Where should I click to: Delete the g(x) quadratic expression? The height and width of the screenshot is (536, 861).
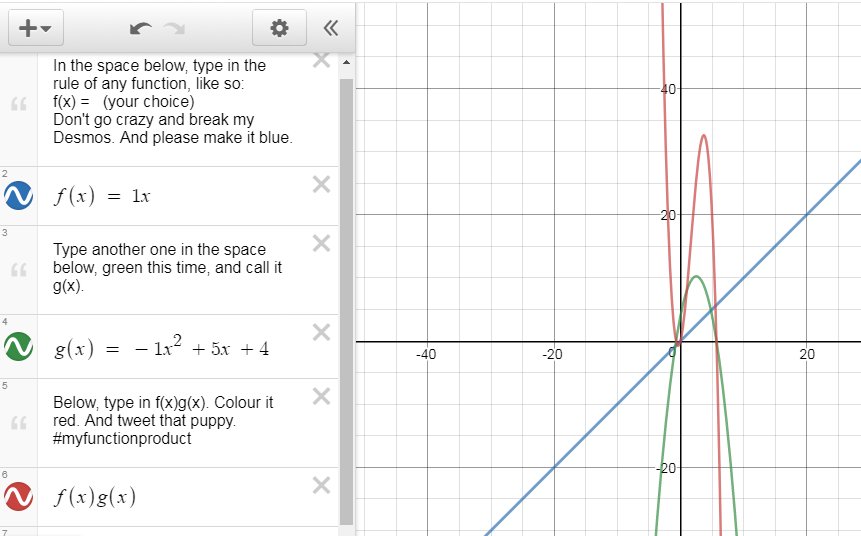click(x=321, y=332)
